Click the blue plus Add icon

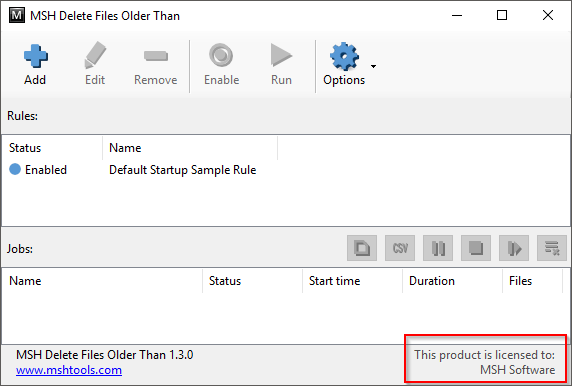[x=35, y=56]
